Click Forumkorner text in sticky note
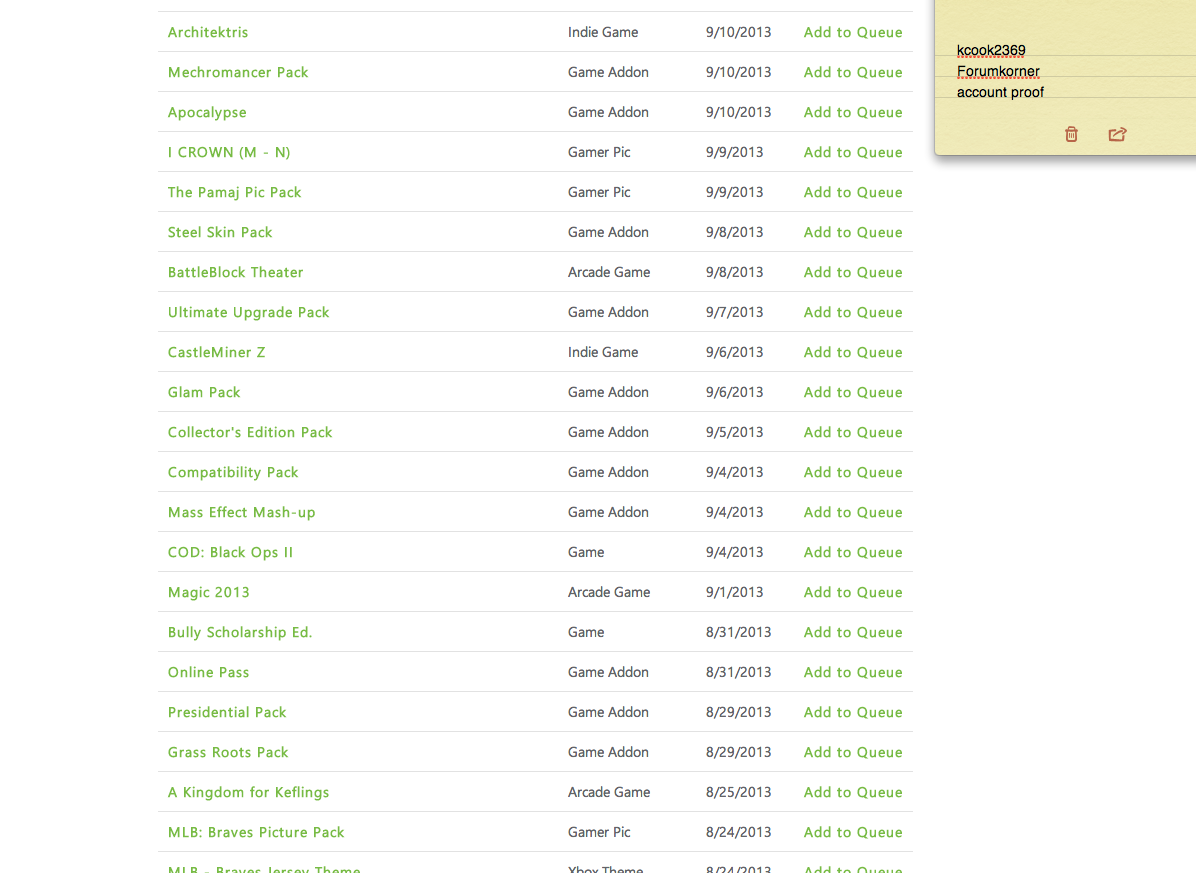The image size is (1196, 873). 998,71
